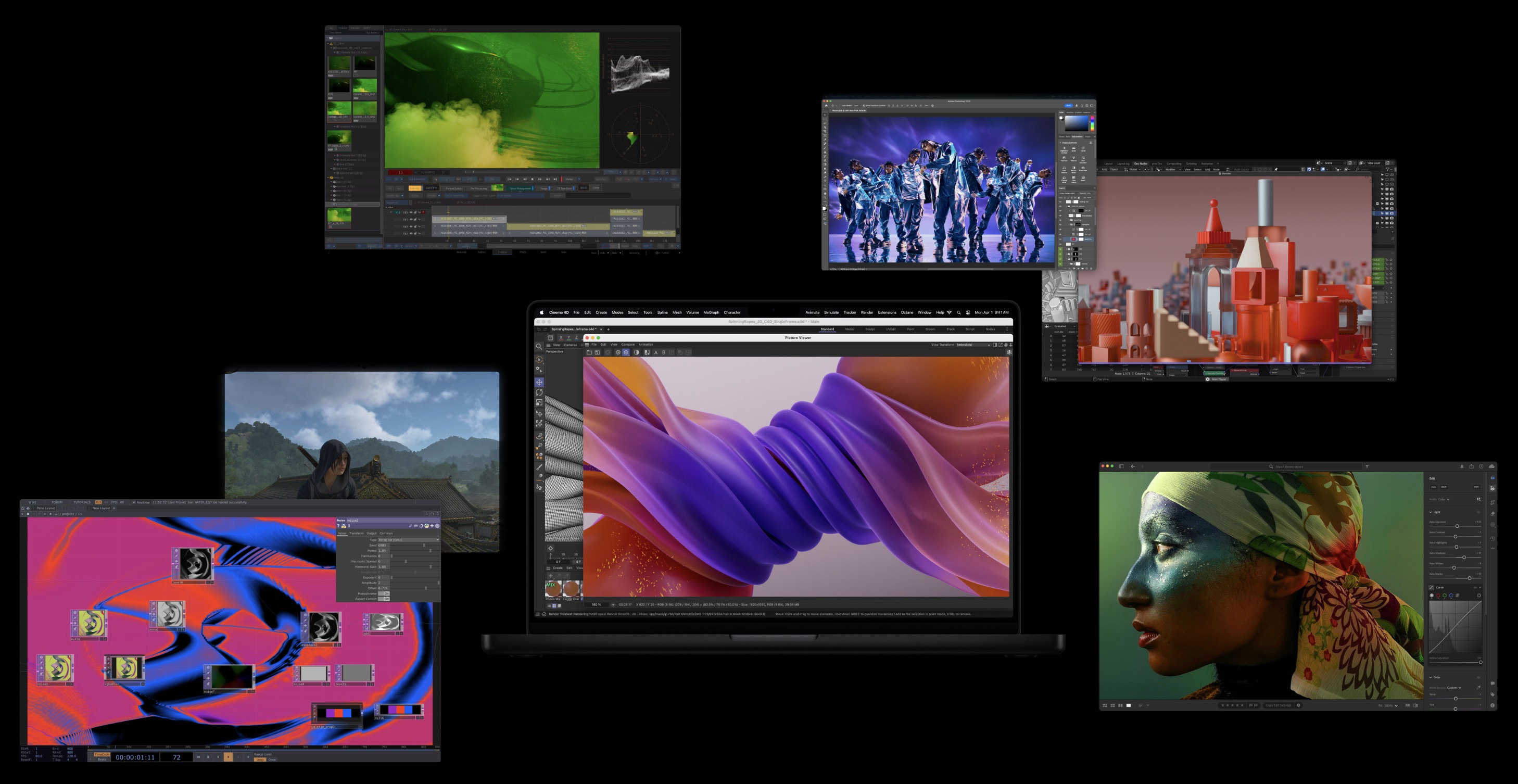
Task: Click the open folder icon in Picture Viewer
Action: pos(589,352)
